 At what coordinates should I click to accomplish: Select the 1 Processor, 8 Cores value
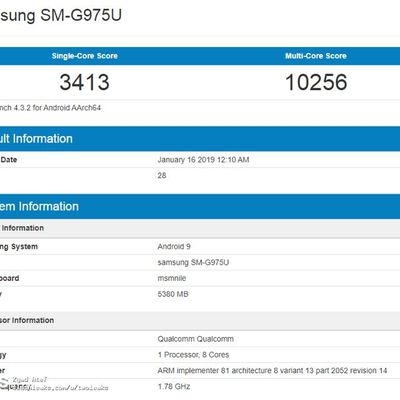[193, 355]
